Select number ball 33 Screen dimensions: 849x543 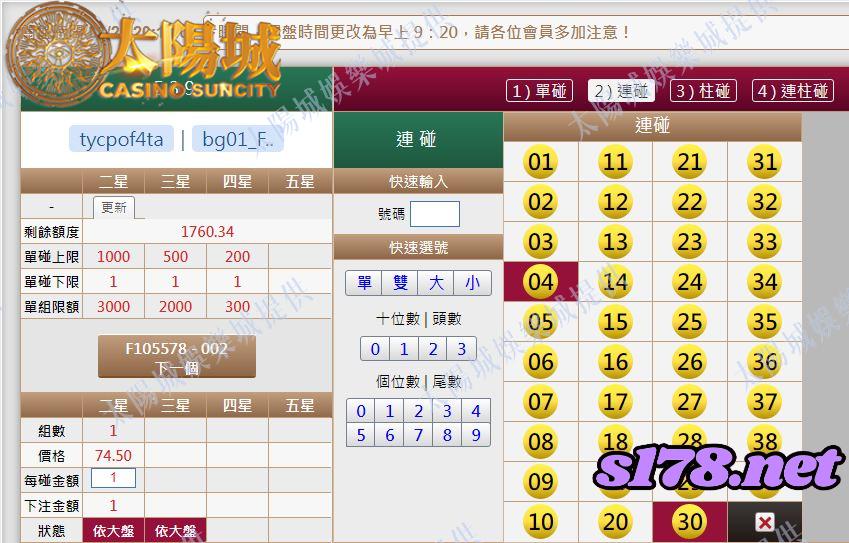click(765, 242)
